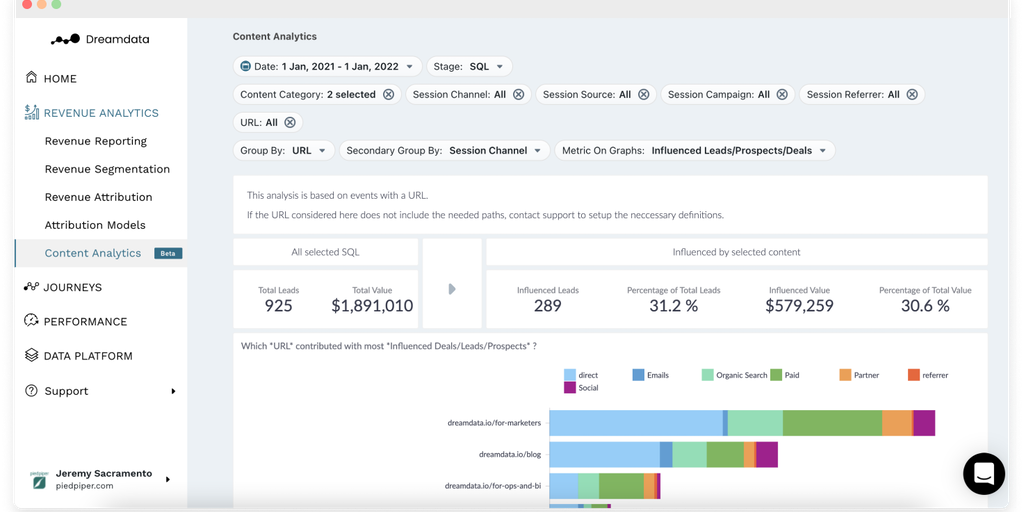Clear the Content Category filter
The height and width of the screenshot is (512, 1024).
coord(388,95)
